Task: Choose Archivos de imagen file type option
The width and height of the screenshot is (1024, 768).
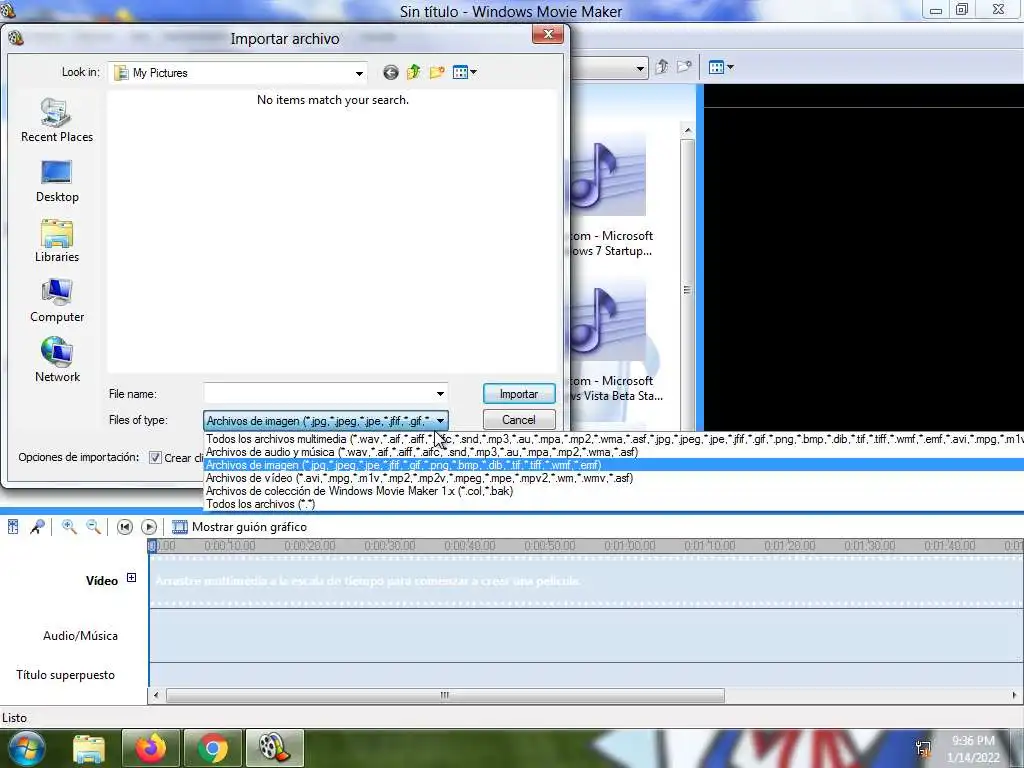Action: (614, 465)
